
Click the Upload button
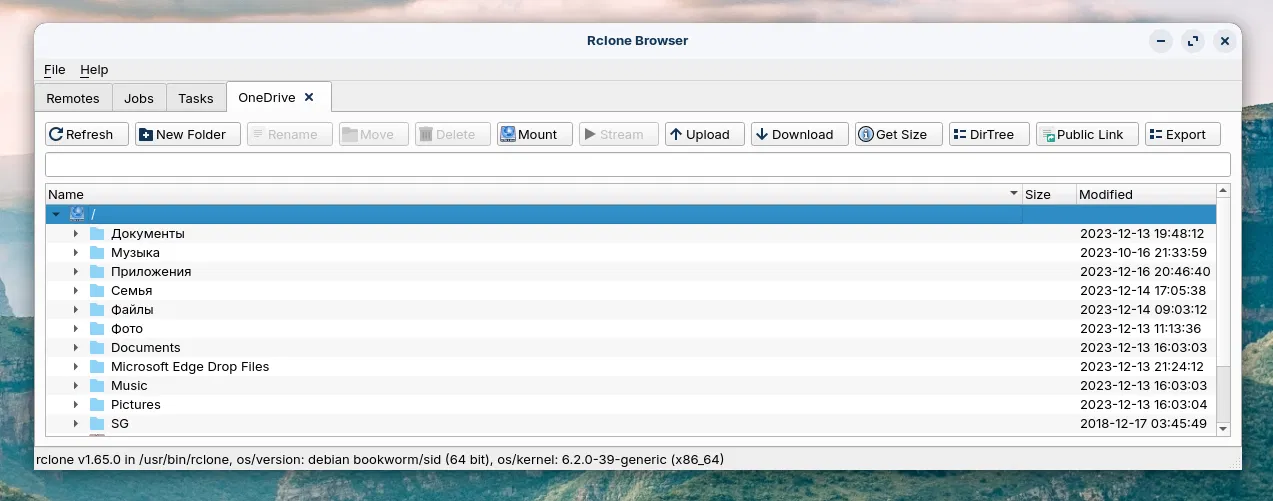[704, 134]
